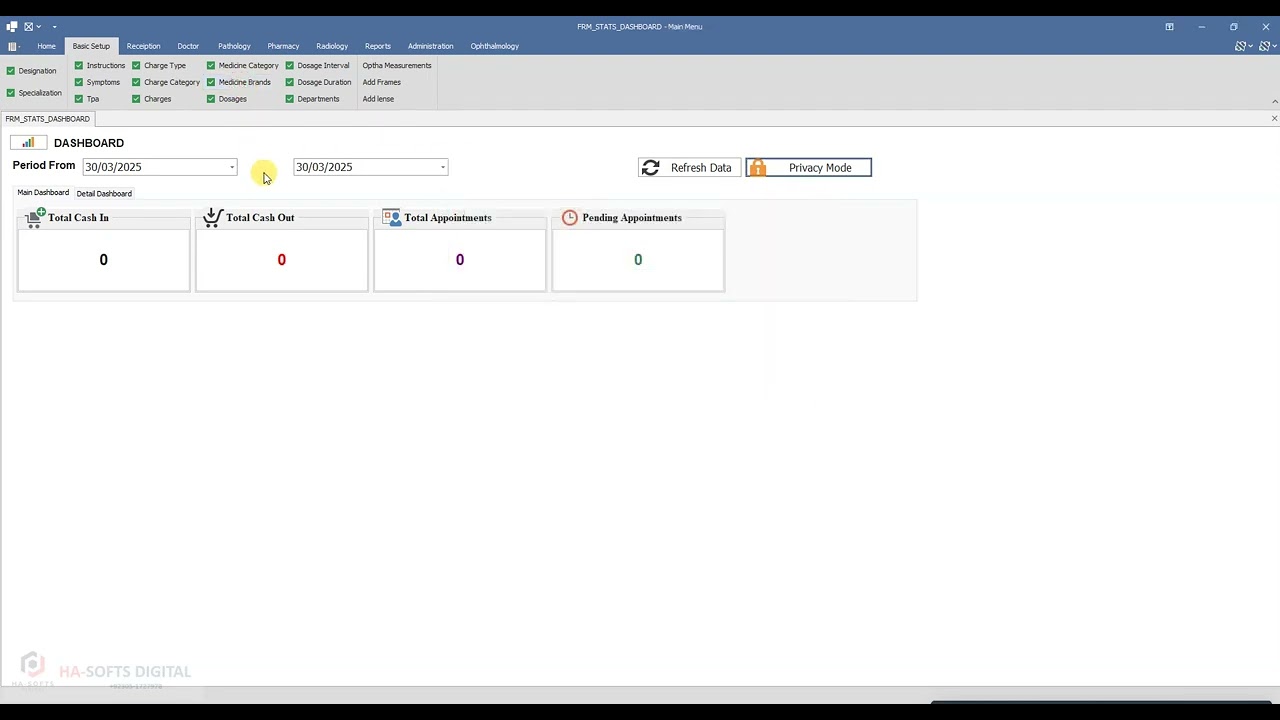
Task: Open the Home ribbon tab
Action: [46, 46]
